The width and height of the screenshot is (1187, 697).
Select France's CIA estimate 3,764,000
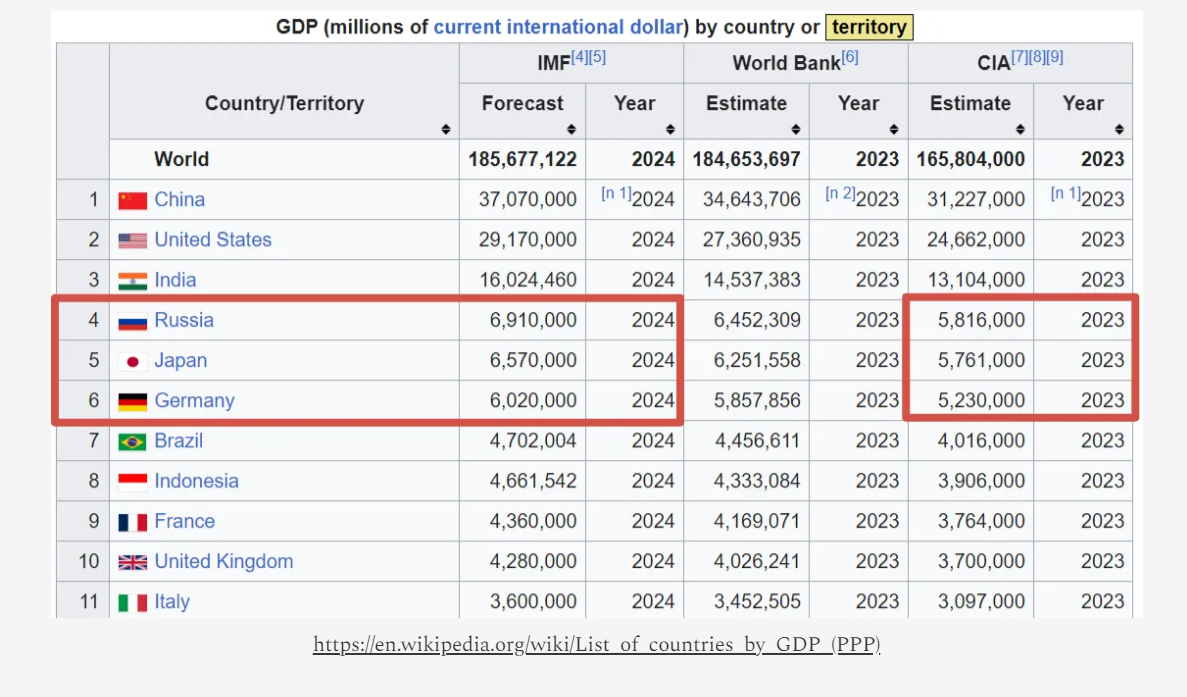coord(981,521)
